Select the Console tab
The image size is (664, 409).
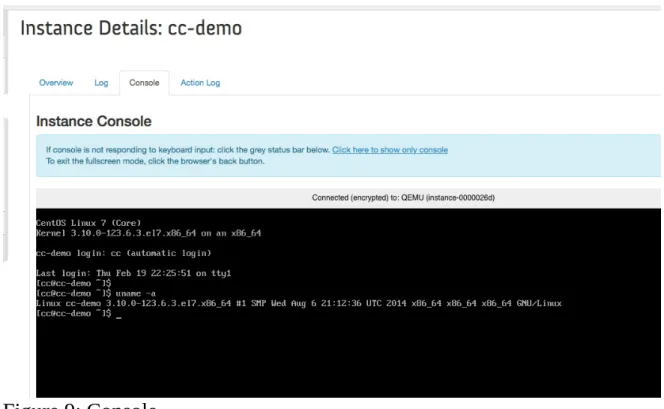pyautogui.click(x=144, y=83)
